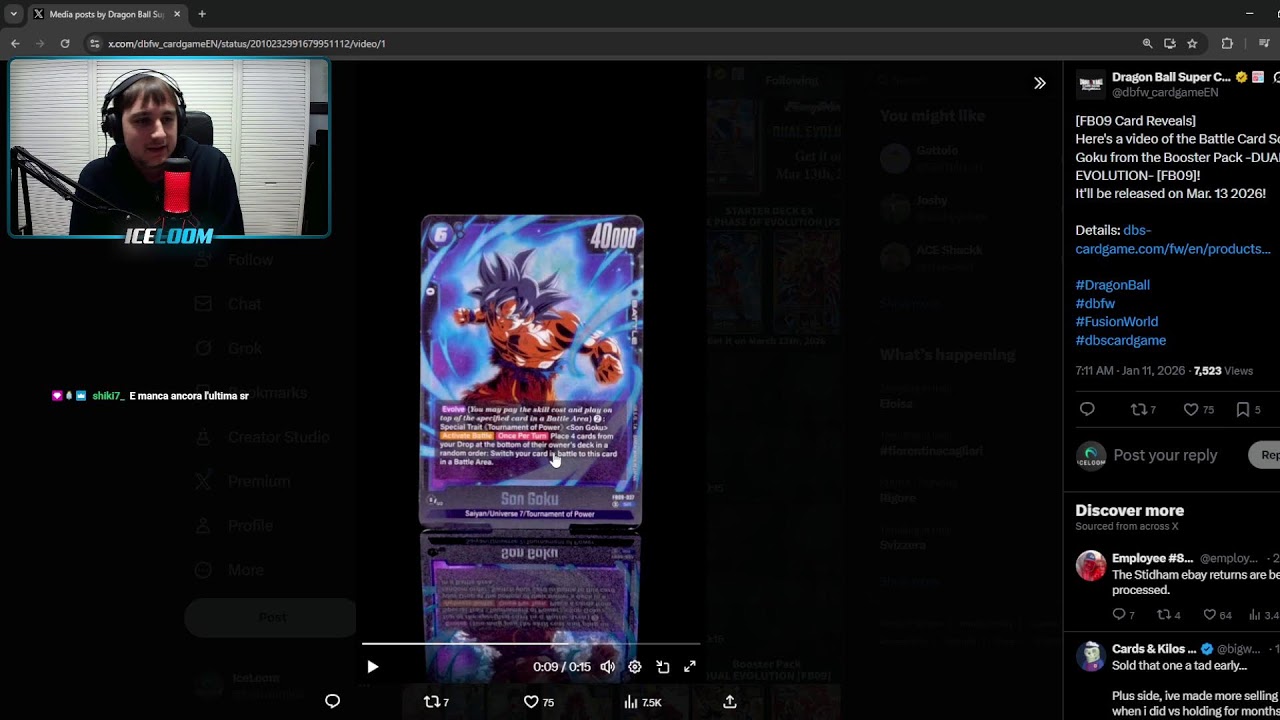Share the post via upload icon
The image size is (1280, 720).
[730, 702]
